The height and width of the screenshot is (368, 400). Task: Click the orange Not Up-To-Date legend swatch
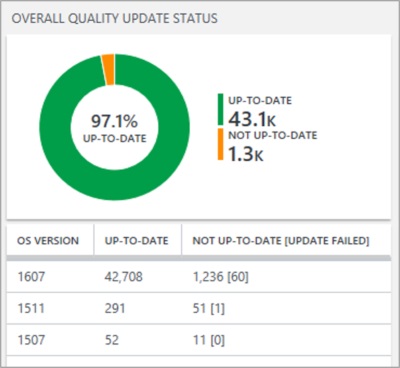coord(220,144)
